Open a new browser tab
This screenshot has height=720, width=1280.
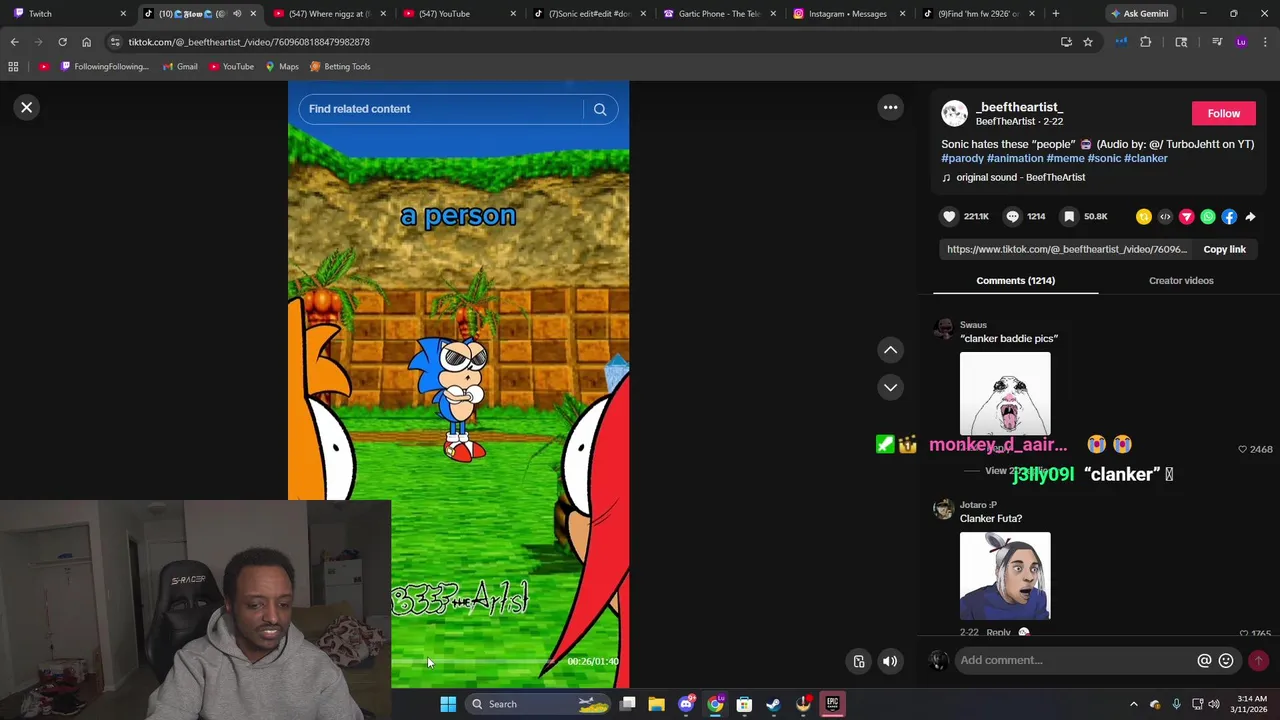(x=1056, y=14)
